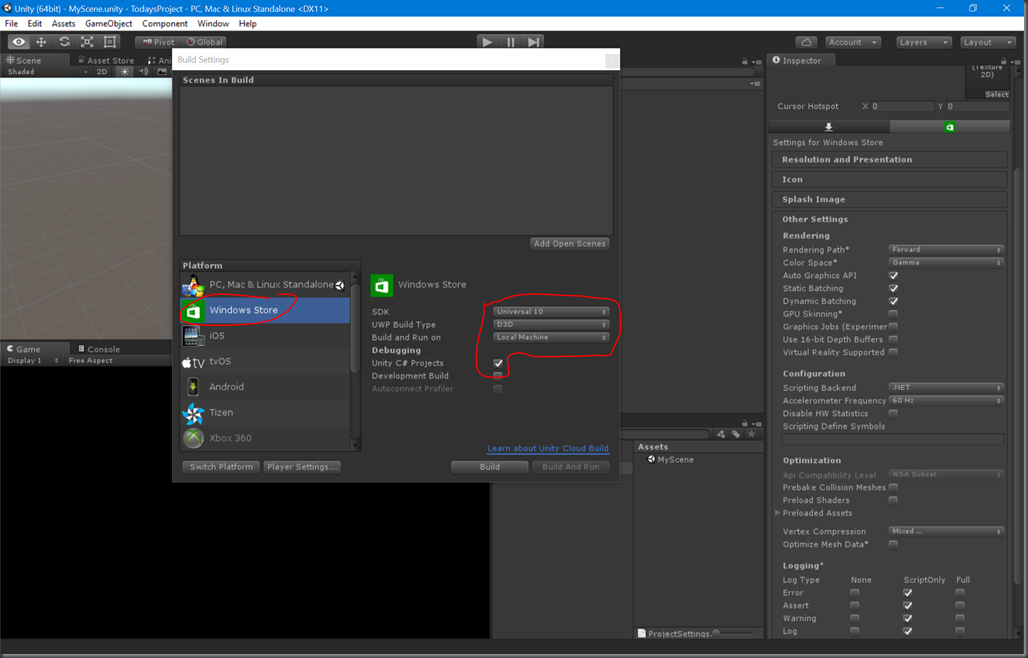Select the Rect transform tool
This screenshot has width=1028, height=658.
click(x=110, y=42)
